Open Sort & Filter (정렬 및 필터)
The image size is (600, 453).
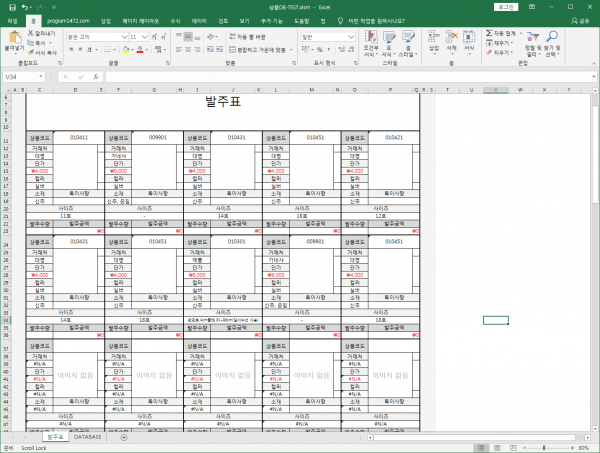[x=532, y=40]
